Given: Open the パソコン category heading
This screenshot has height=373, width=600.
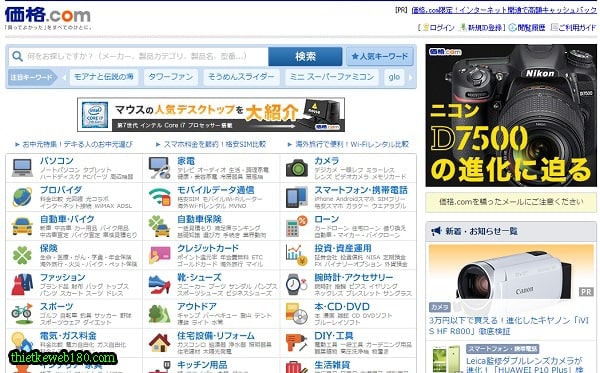Looking at the screenshot, I should (57, 161).
